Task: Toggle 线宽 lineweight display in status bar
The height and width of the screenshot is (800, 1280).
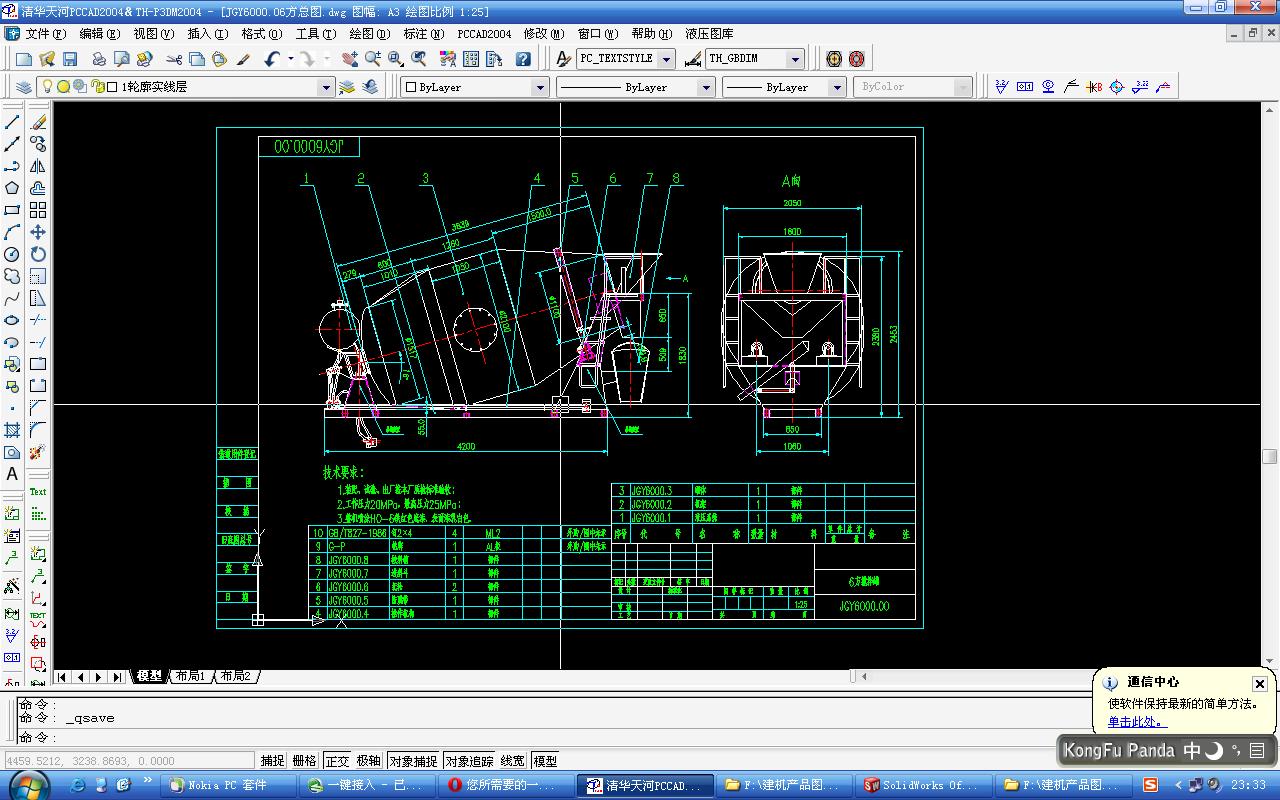Action: point(513,761)
